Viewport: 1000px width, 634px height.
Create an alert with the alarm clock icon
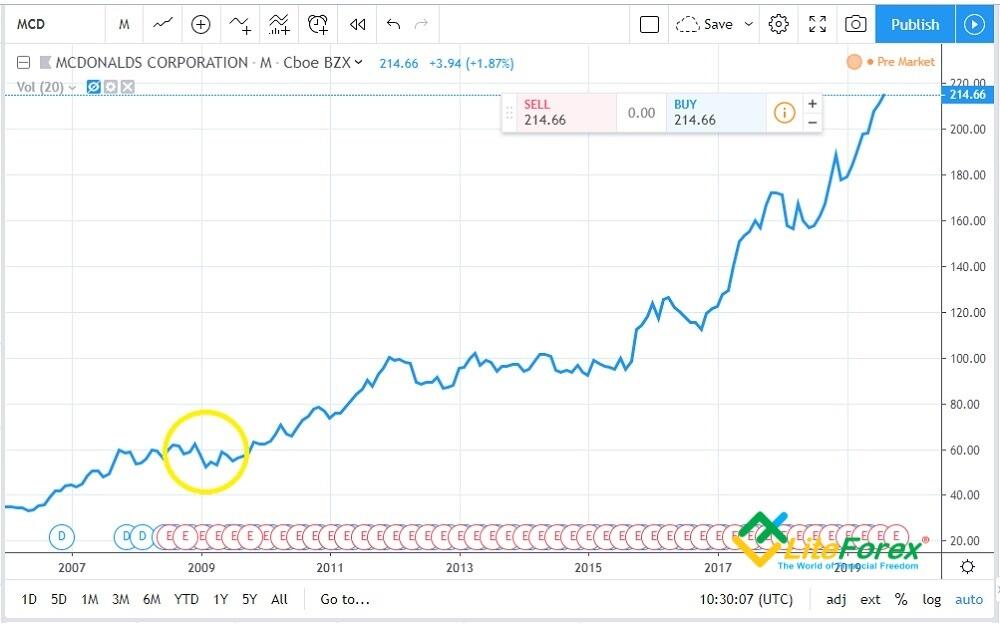318,23
